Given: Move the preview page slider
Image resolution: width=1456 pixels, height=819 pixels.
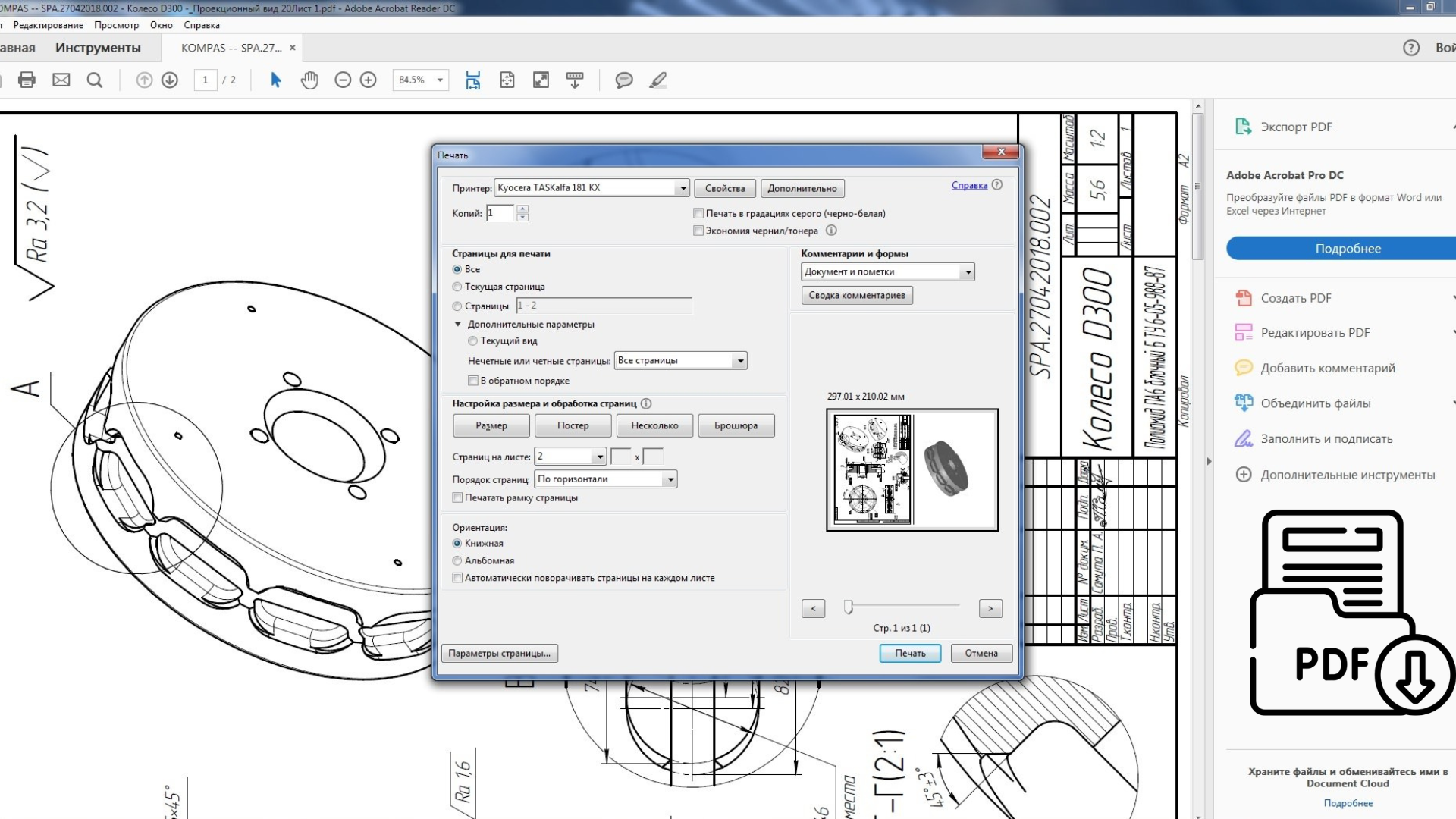Looking at the screenshot, I should tap(849, 607).
